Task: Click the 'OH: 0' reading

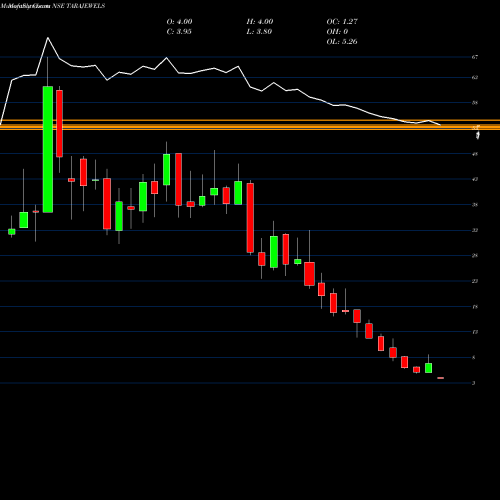Action: 337,32
